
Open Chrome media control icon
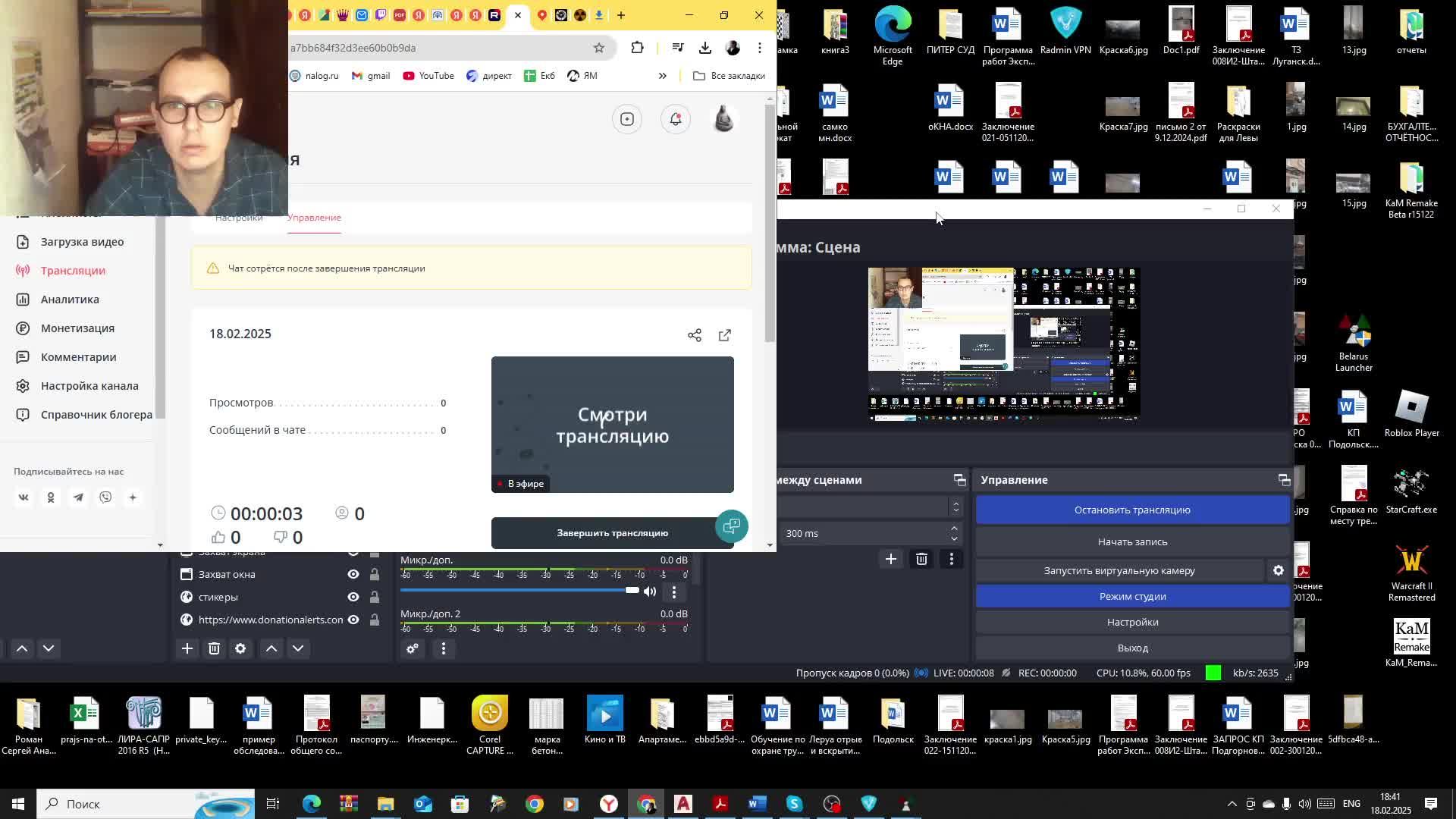tap(678, 48)
